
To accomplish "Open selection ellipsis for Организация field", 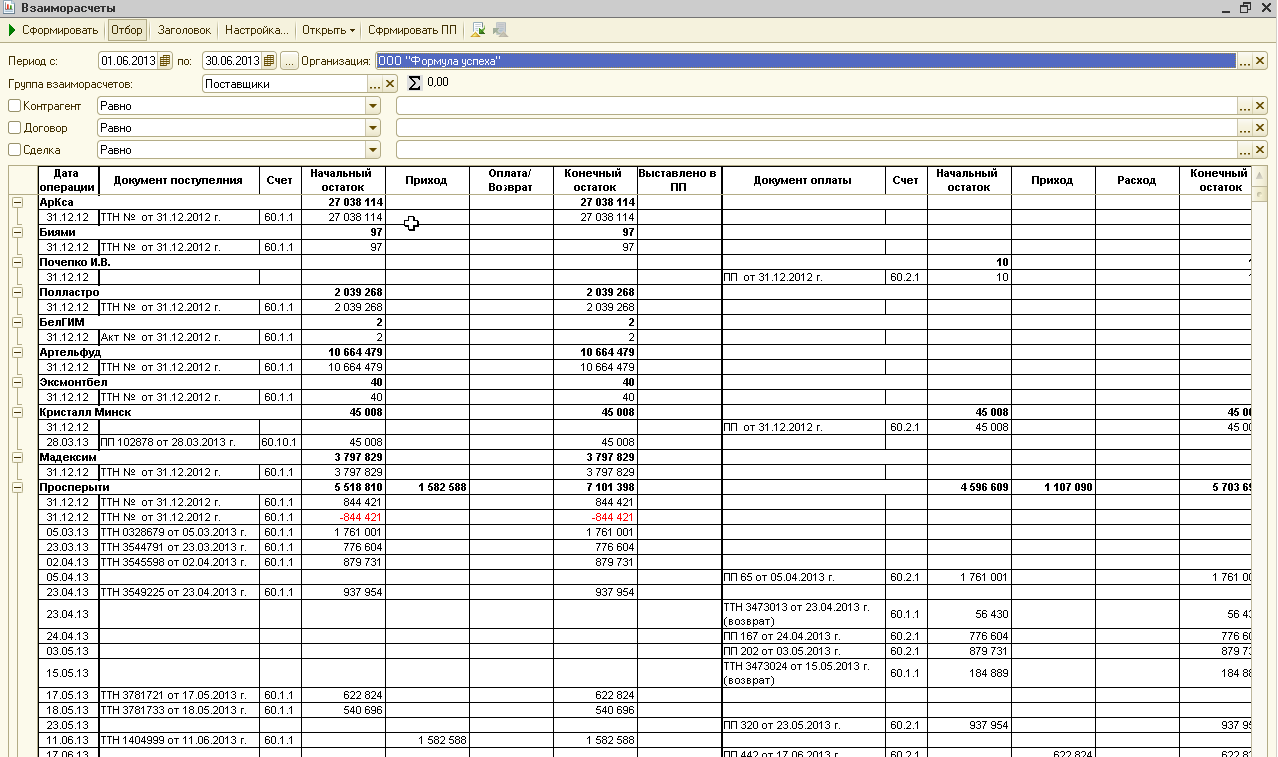I will point(1245,61).
